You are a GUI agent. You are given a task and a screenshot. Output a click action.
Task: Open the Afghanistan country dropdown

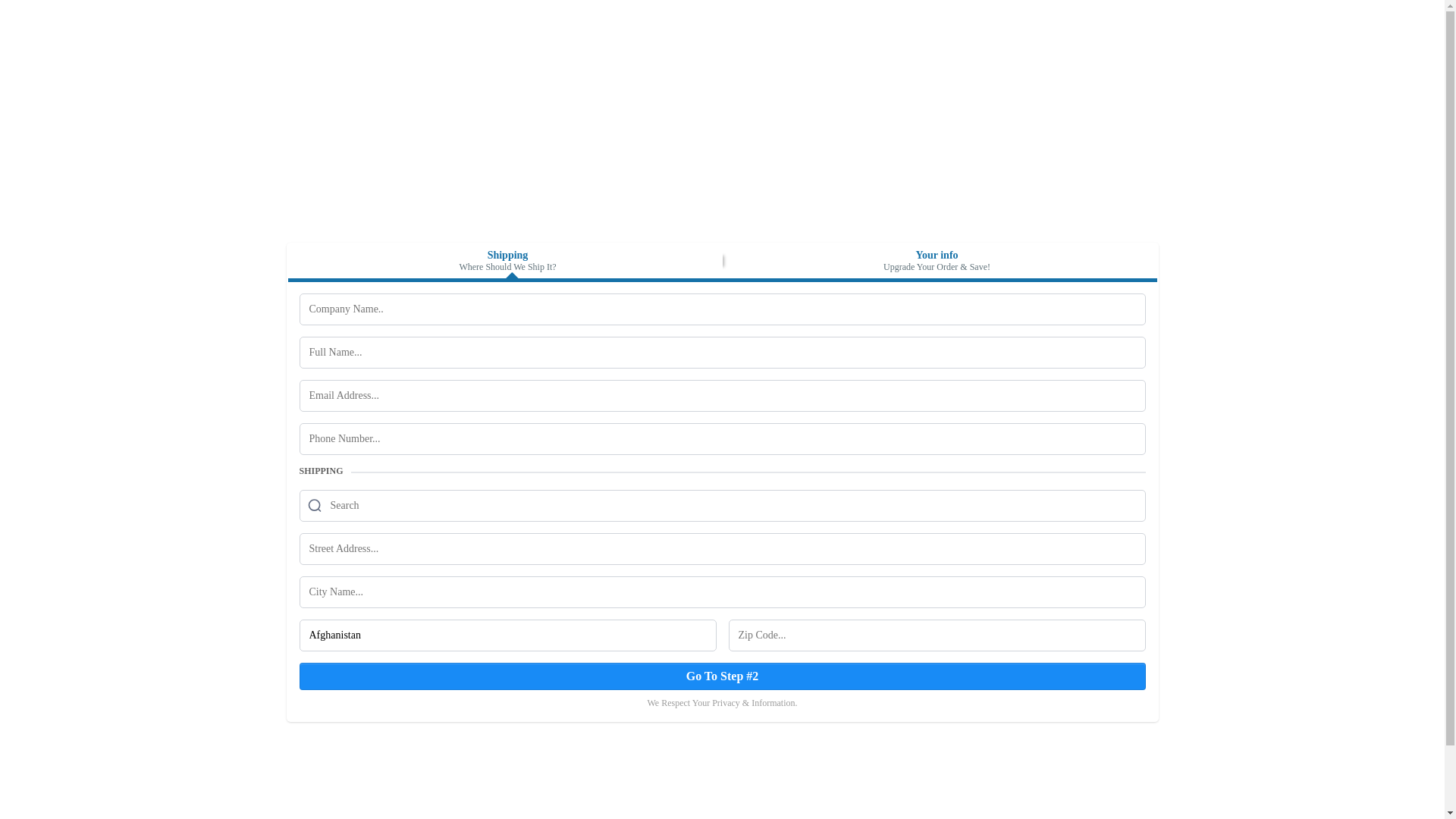tap(507, 635)
